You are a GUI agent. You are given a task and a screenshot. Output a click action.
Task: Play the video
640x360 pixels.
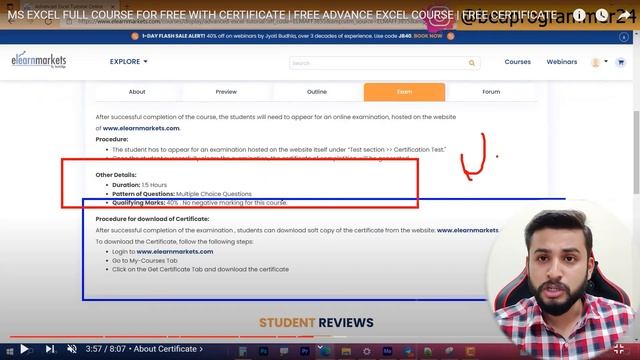tap(24, 349)
